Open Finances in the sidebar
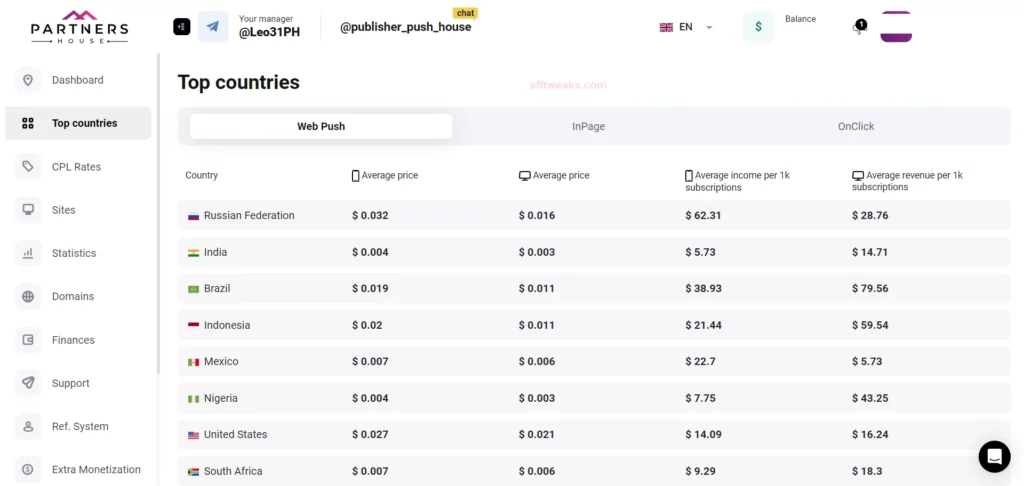This screenshot has height=486, width=1024. pos(73,340)
